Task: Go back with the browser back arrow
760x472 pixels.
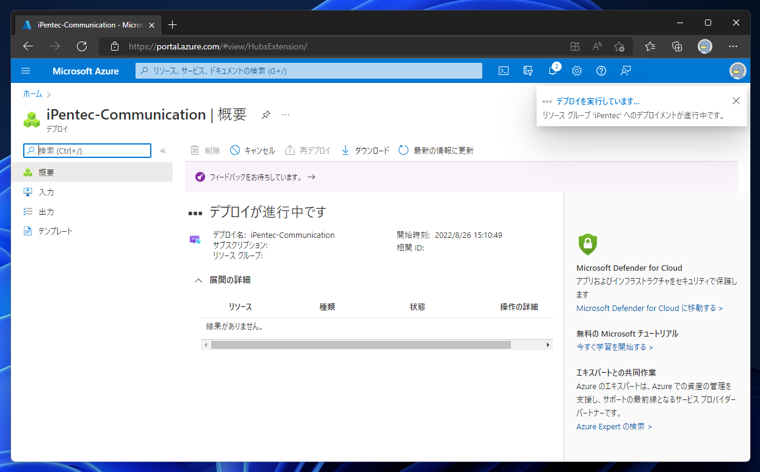Action: point(28,47)
